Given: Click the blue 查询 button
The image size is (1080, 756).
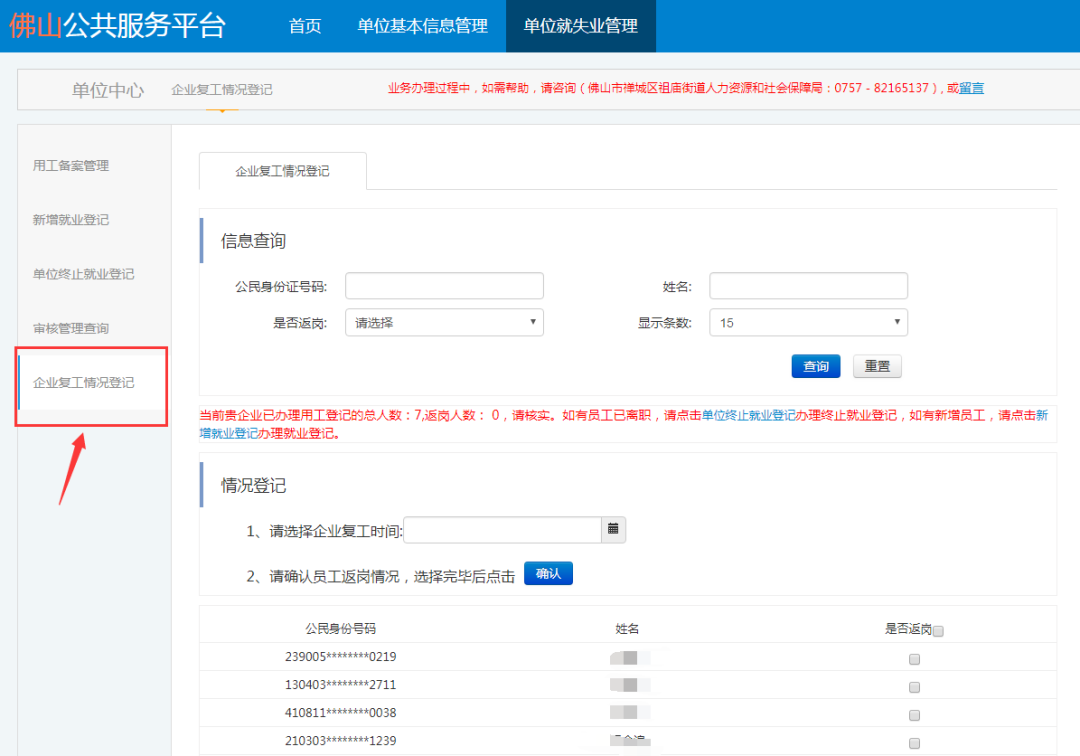Looking at the screenshot, I should [816, 366].
